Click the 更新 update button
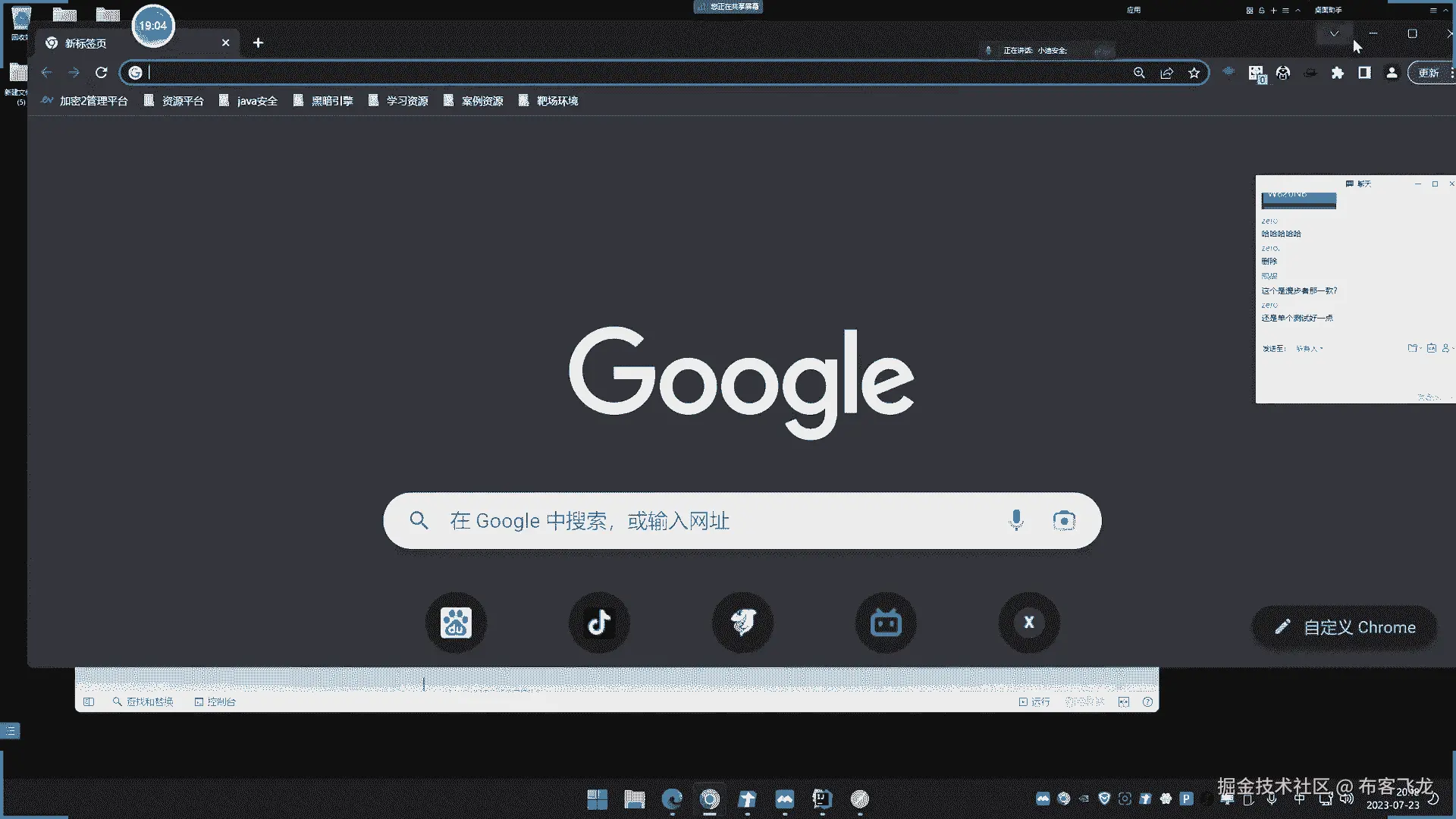The image size is (1456, 819). point(1429,73)
